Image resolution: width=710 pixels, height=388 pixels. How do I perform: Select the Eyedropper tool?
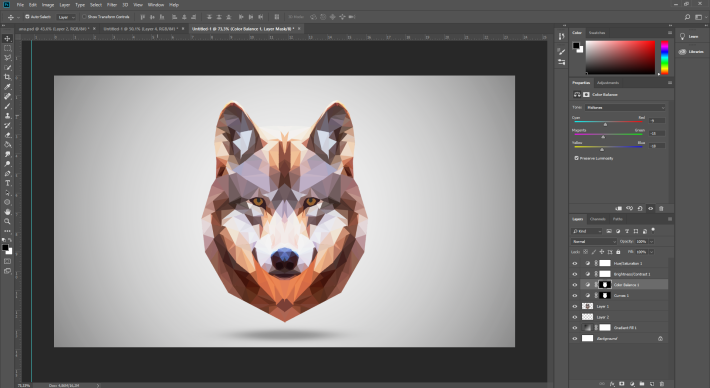[x=7, y=86]
